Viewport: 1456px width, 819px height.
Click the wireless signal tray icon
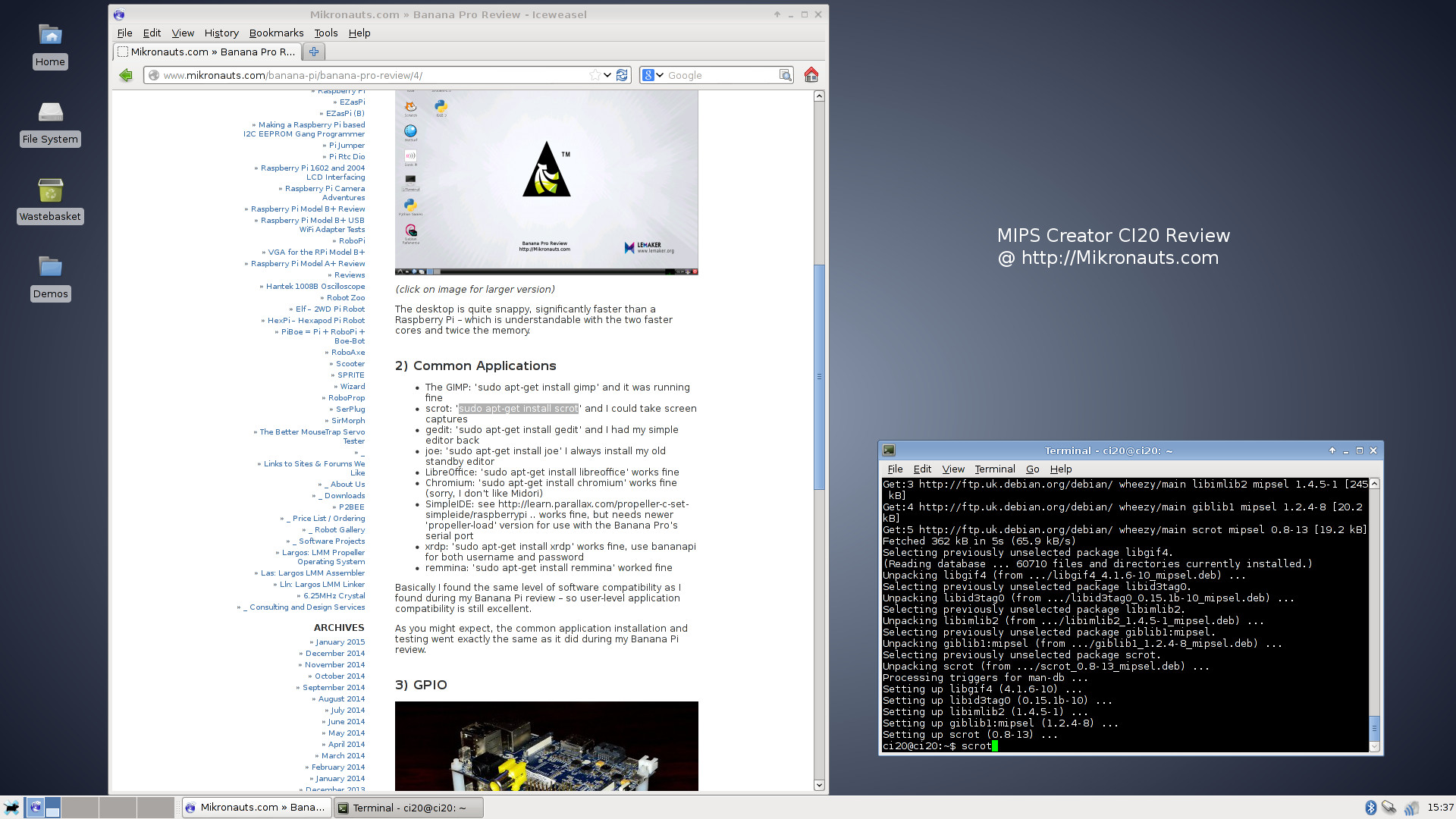(x=1410, y=808)
